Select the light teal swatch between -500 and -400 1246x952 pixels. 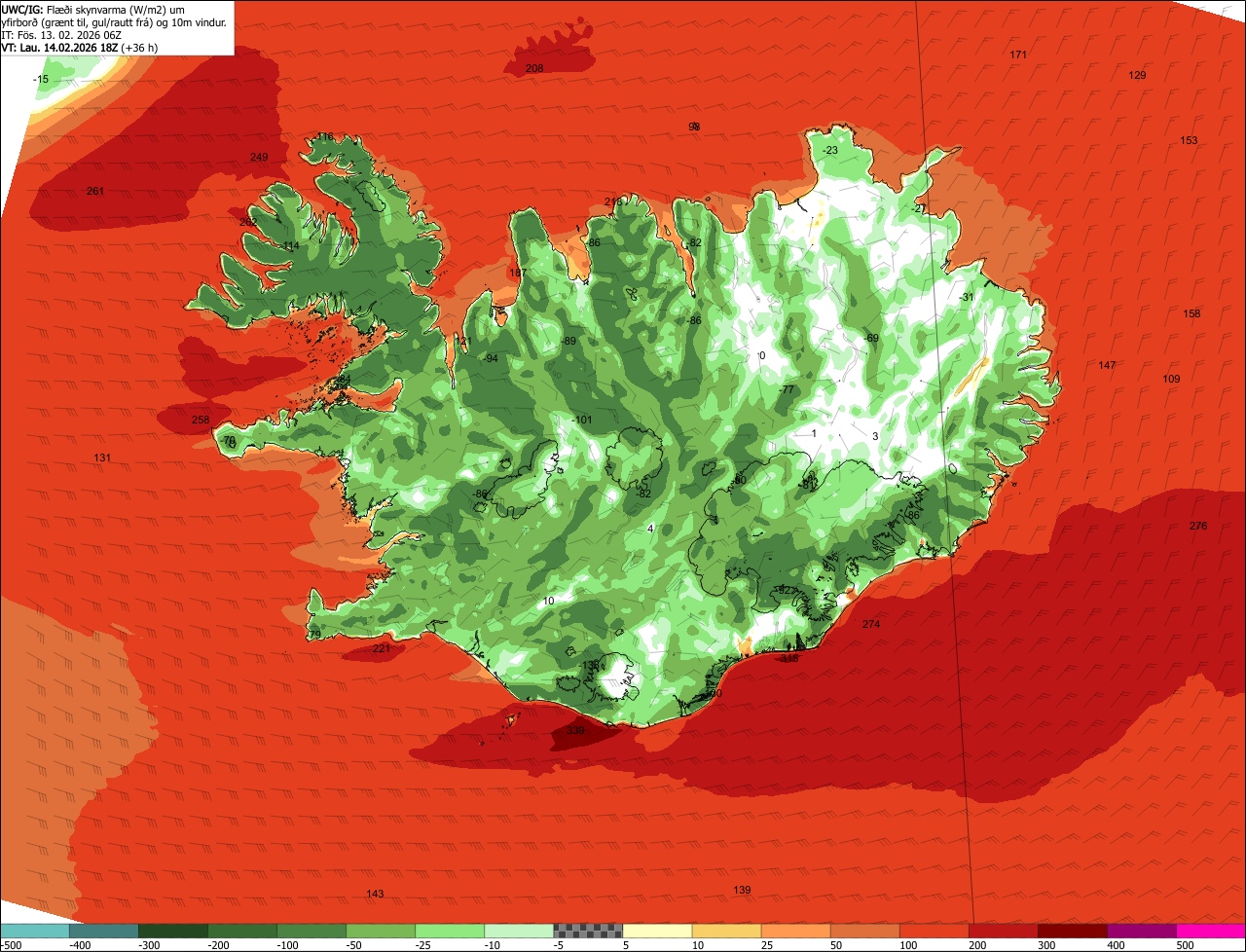34,931
